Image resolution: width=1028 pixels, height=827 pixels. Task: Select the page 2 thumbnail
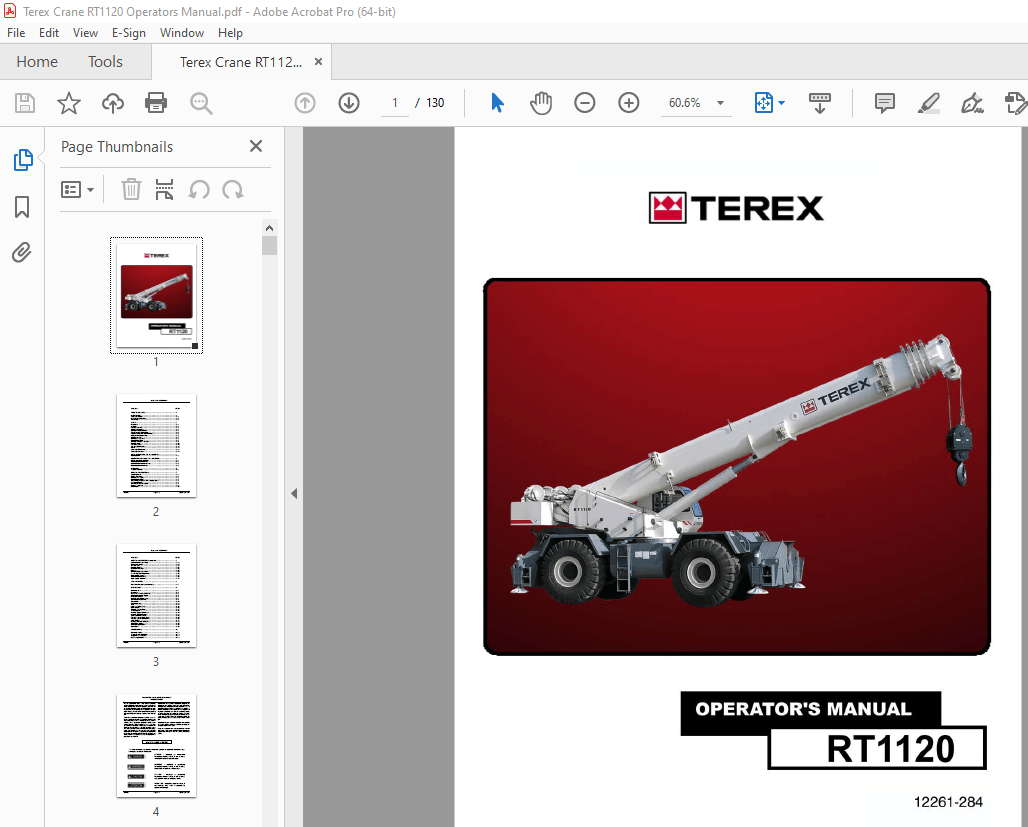click(155, 446)
